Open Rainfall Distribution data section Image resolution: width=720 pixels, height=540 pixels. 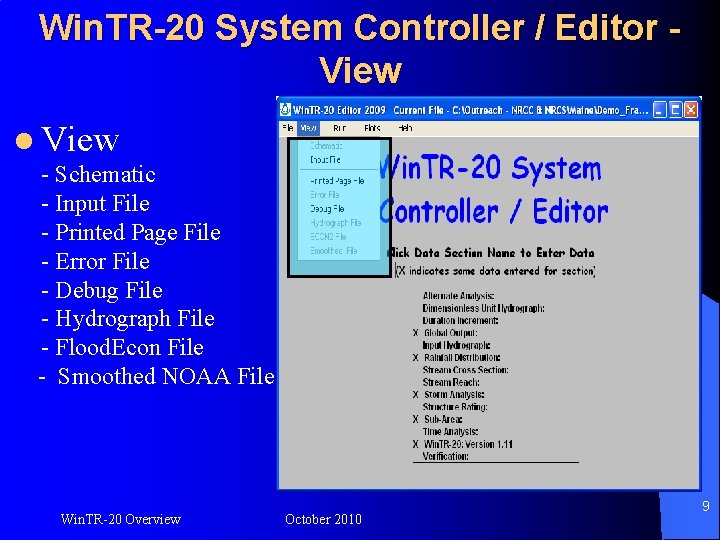pyautogui.click(x=462, y=358)
